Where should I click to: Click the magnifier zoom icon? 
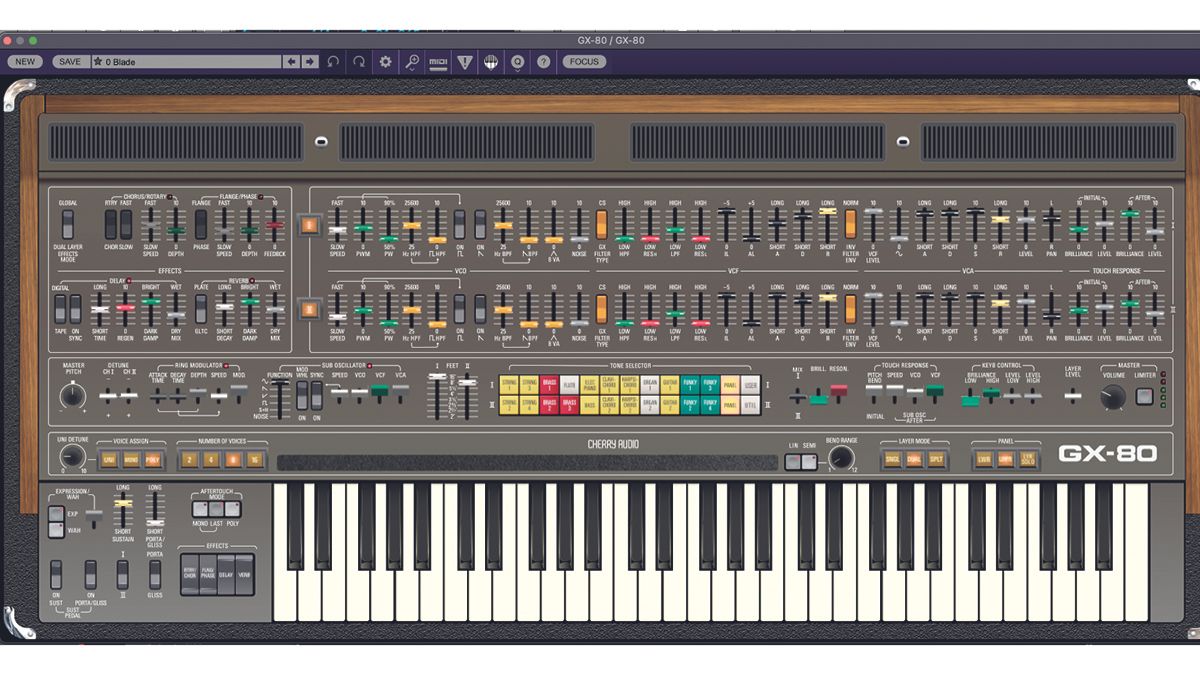click(x=412, y=60)
